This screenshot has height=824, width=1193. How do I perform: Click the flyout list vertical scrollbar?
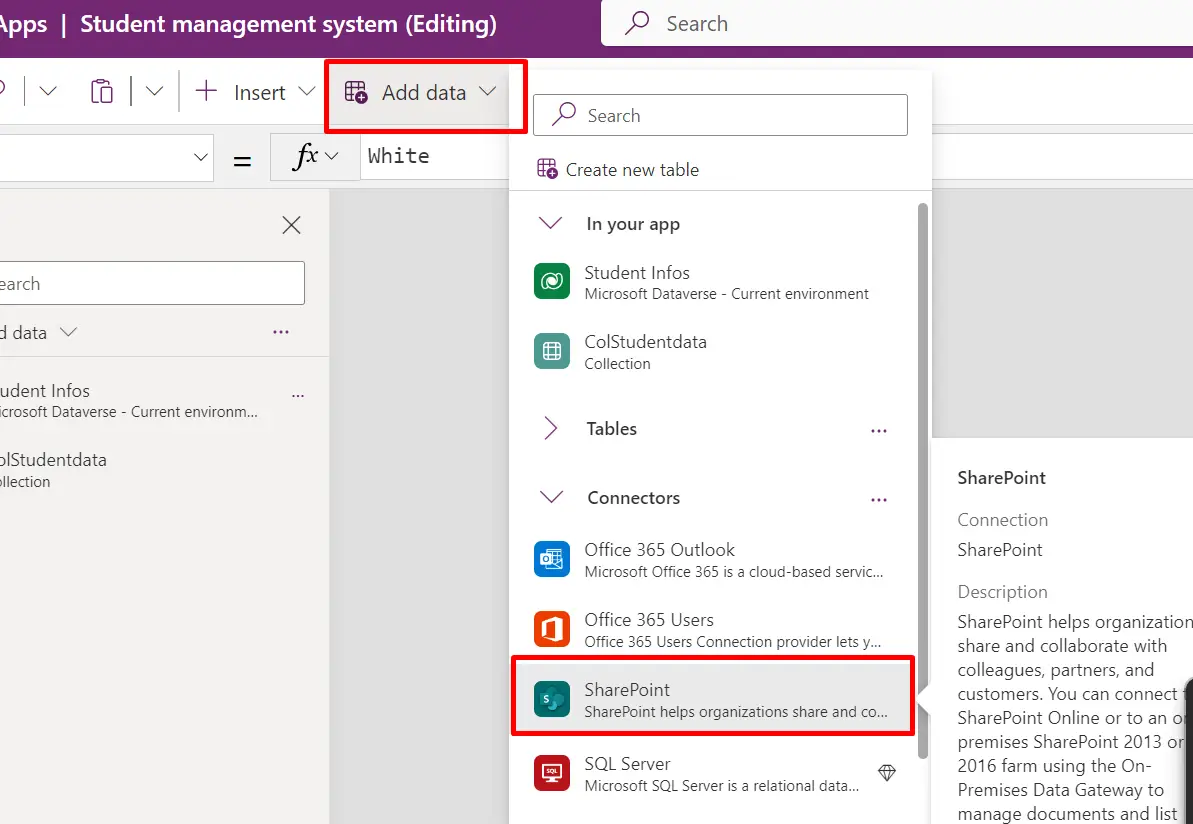[x=923, y=480]
